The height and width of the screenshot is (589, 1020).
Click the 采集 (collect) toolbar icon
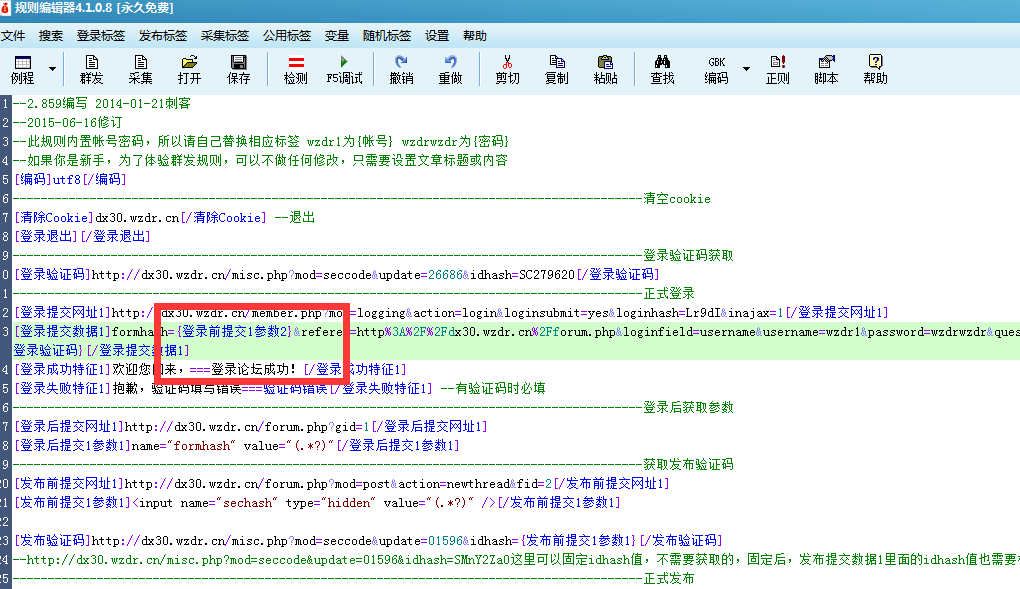[141, 69]
